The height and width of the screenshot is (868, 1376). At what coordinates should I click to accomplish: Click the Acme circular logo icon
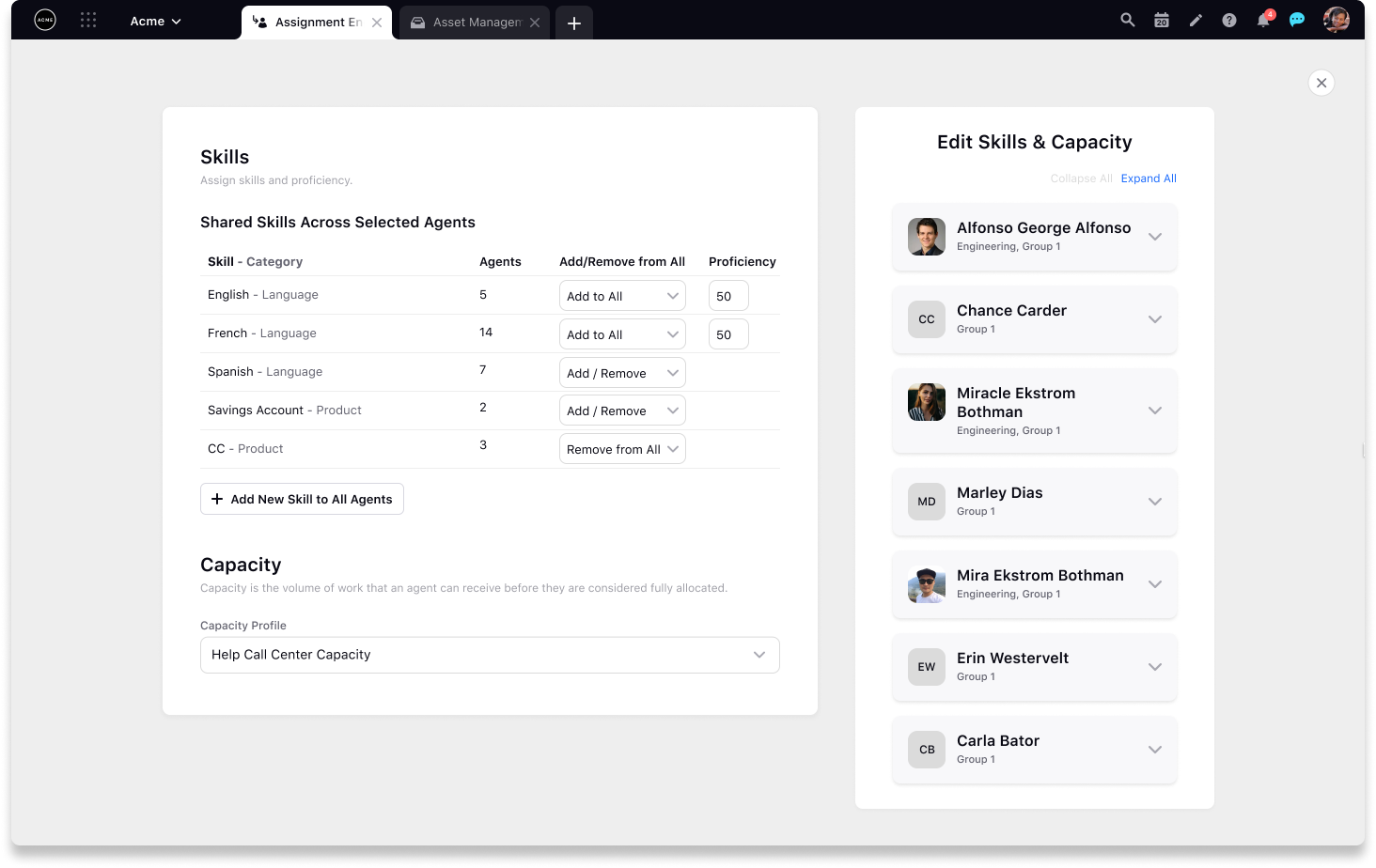click(x=44, y=19)
